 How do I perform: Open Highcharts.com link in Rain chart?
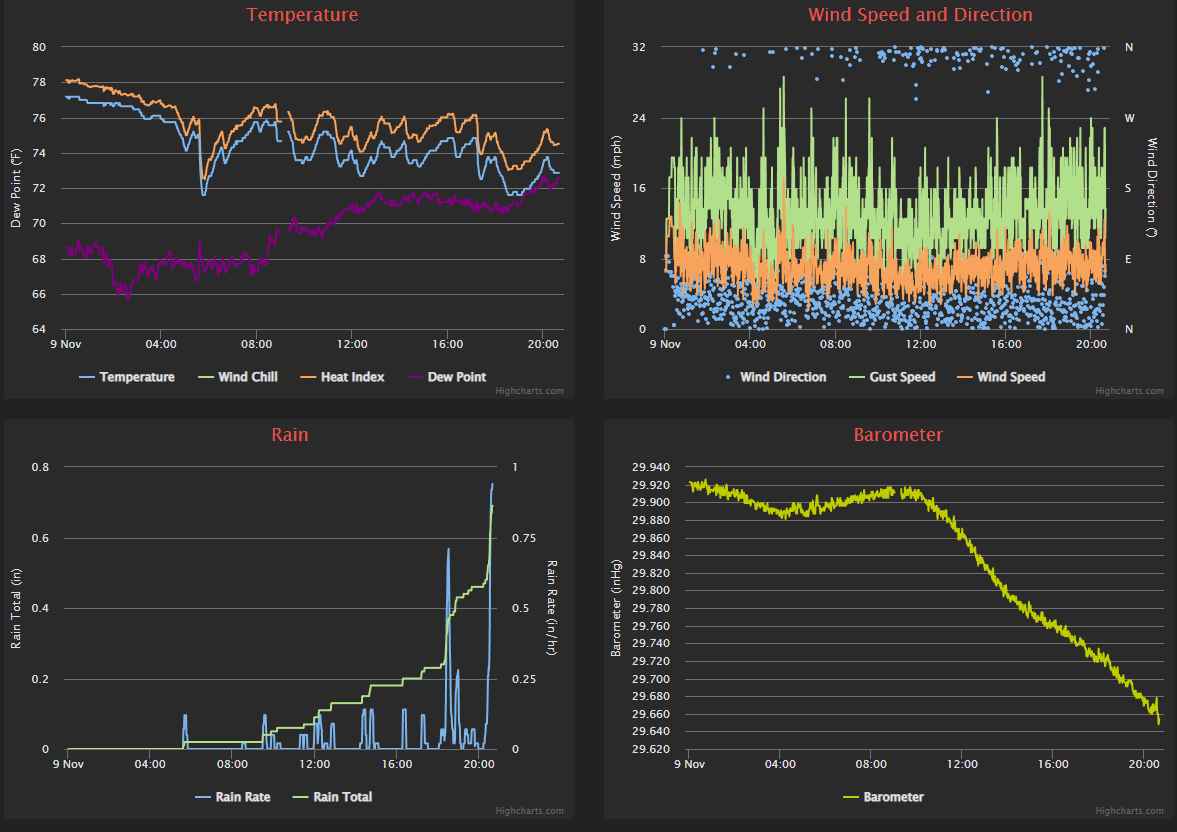click(529, 810)
